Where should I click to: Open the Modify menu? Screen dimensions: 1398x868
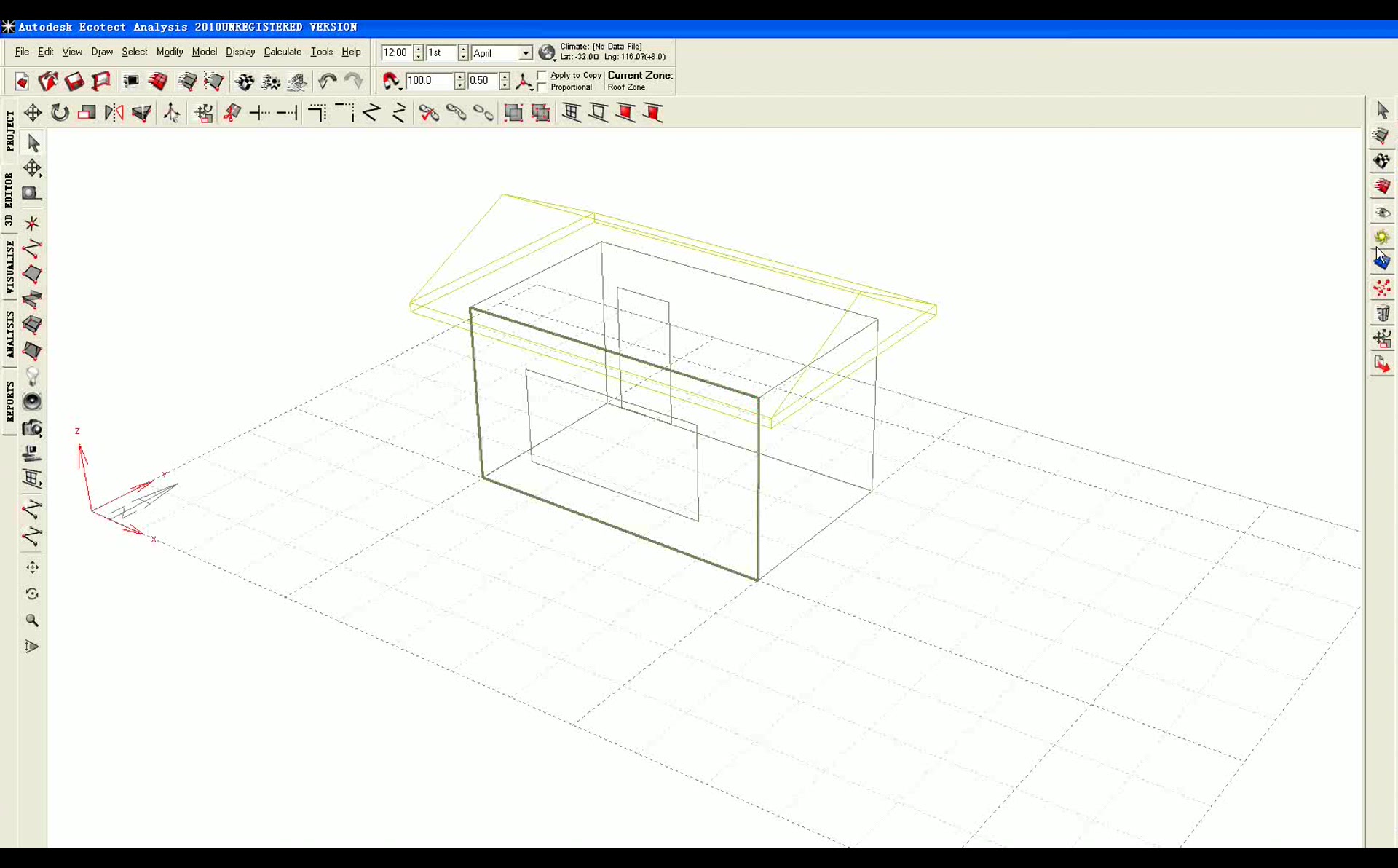click(169, 52)
